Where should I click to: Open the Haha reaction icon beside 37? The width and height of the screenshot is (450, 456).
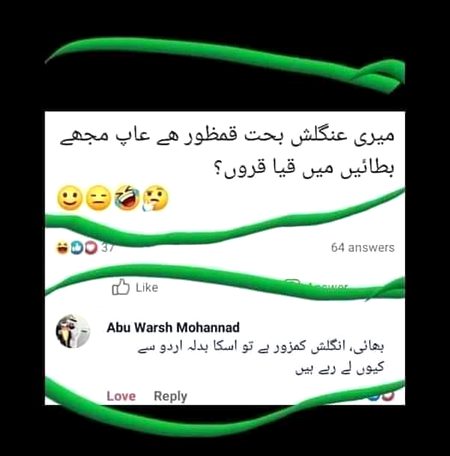pos(62,248)
